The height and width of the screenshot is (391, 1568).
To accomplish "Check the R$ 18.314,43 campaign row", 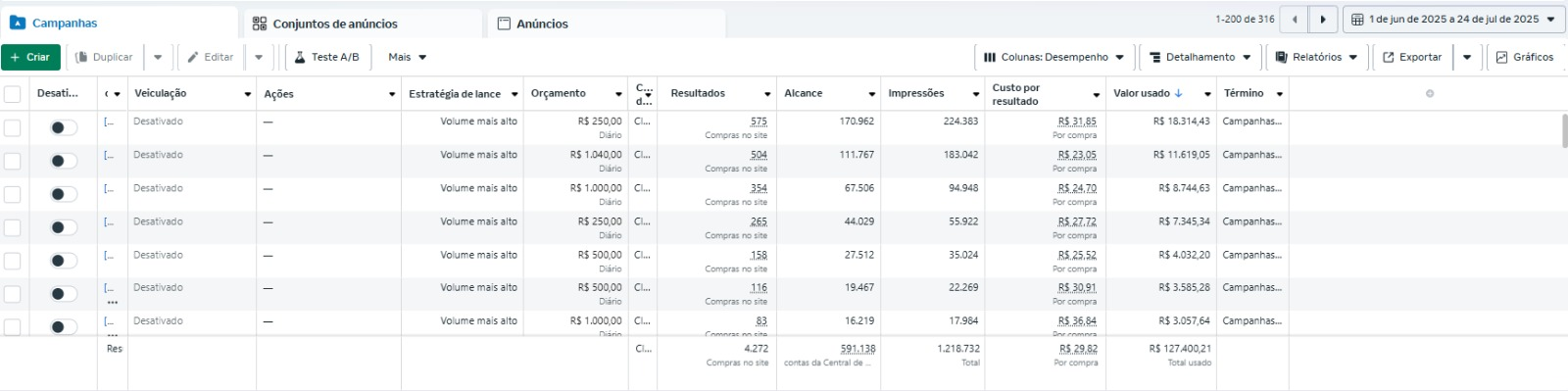I will pos(13,127).
